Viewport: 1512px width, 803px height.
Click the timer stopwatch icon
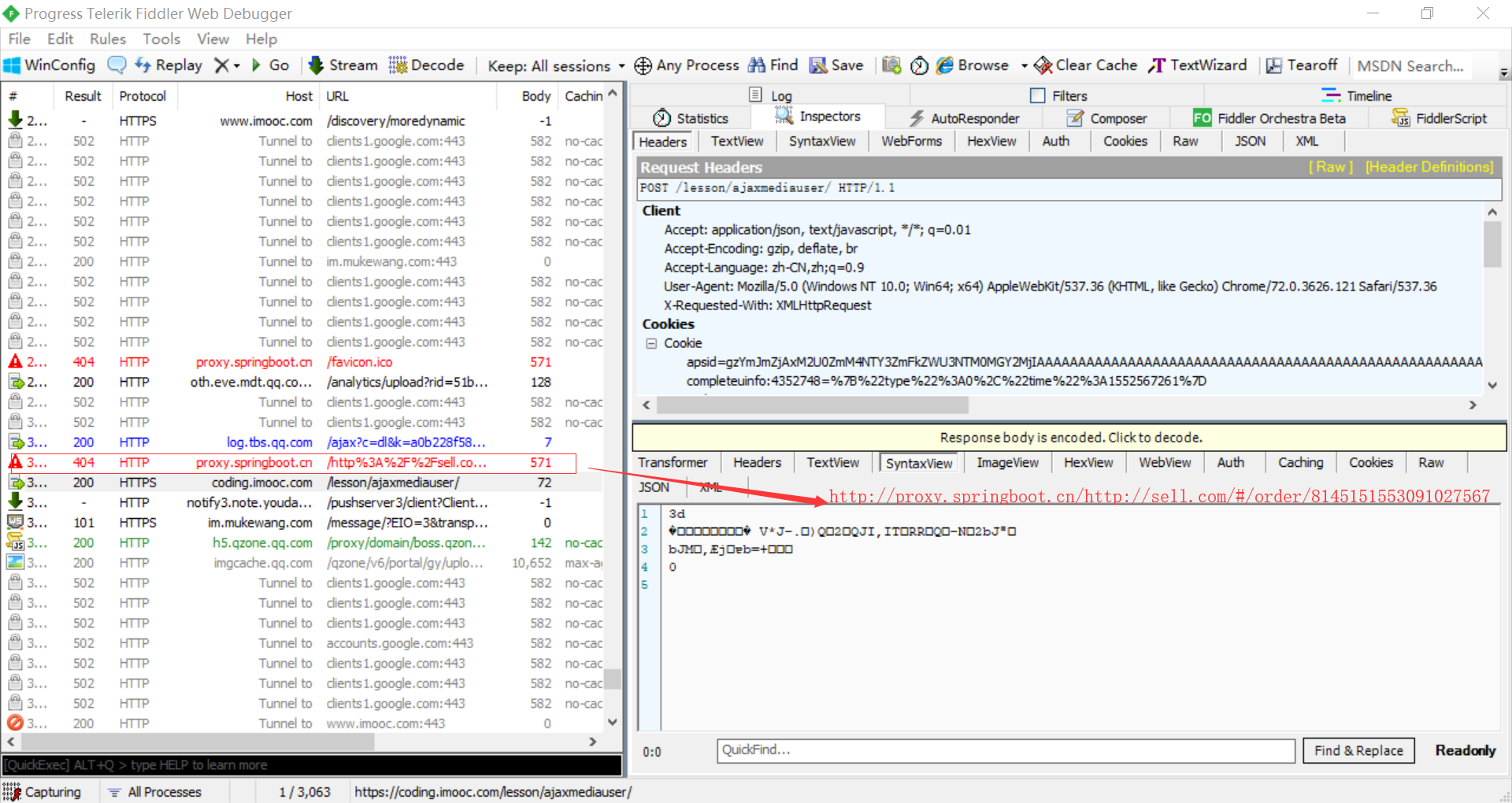click(x=919, y=65)
